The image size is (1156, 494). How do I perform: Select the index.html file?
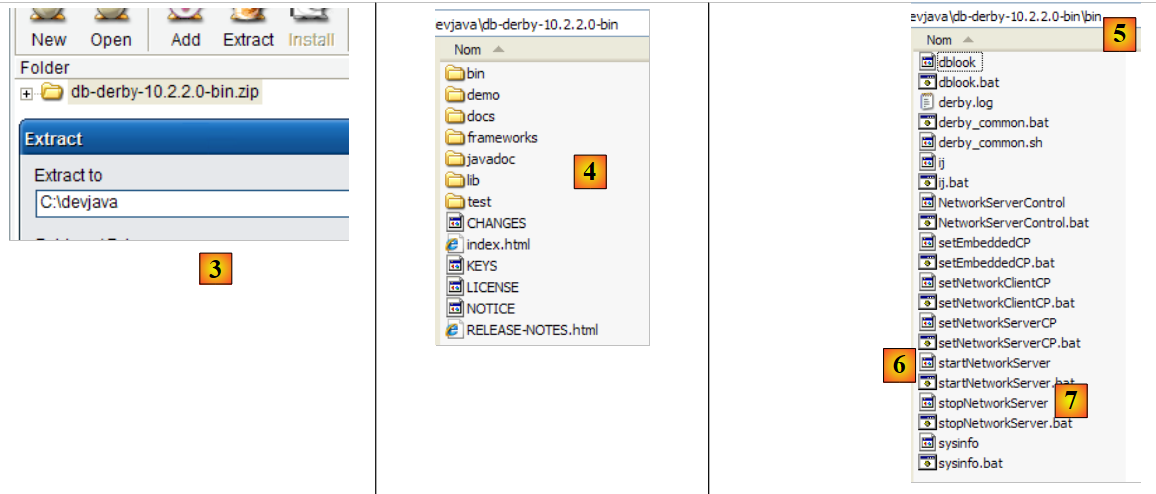point(498,244)
